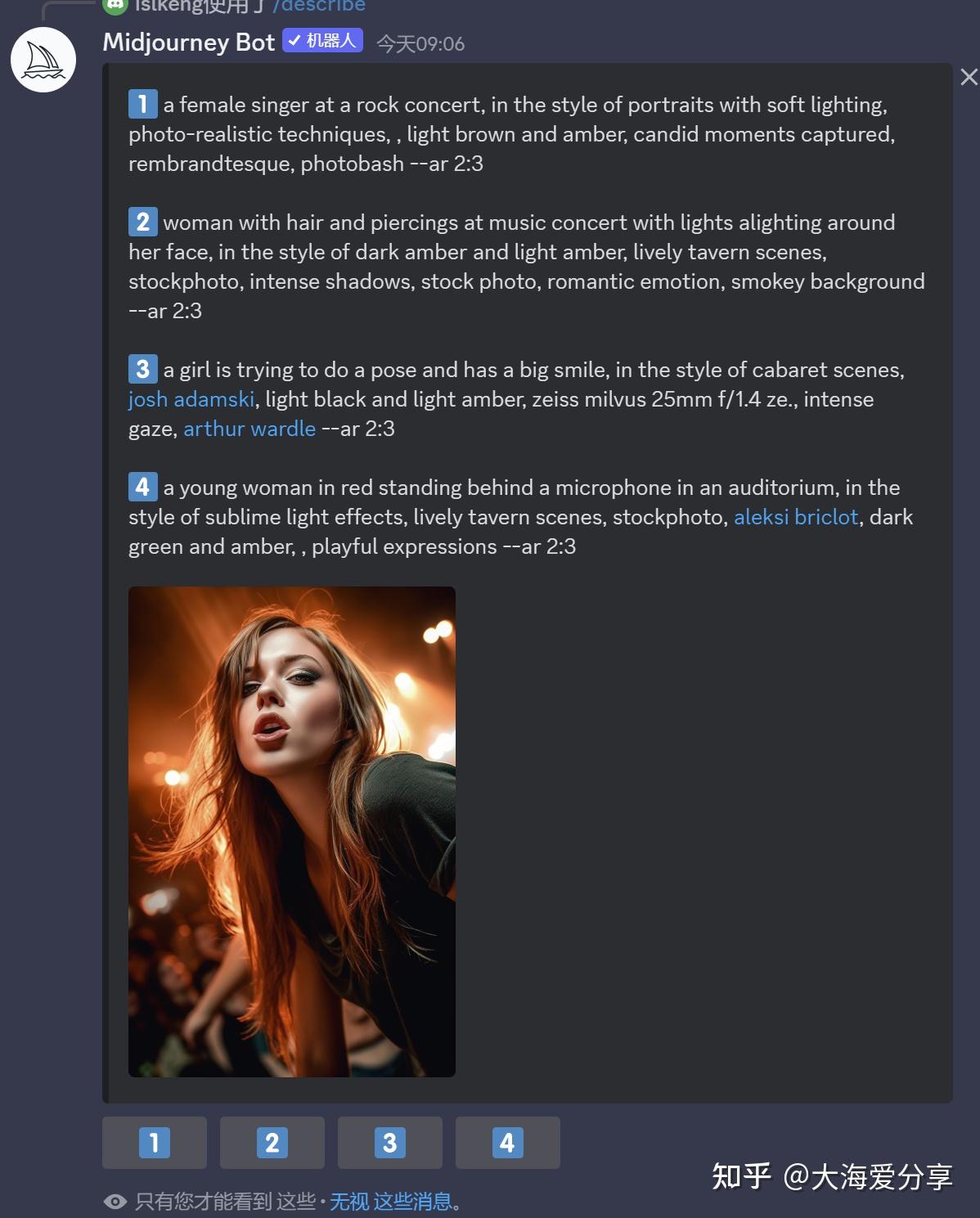Click the 今天09:06 message timestamp
980x1218 pixels.
(420, 43)
